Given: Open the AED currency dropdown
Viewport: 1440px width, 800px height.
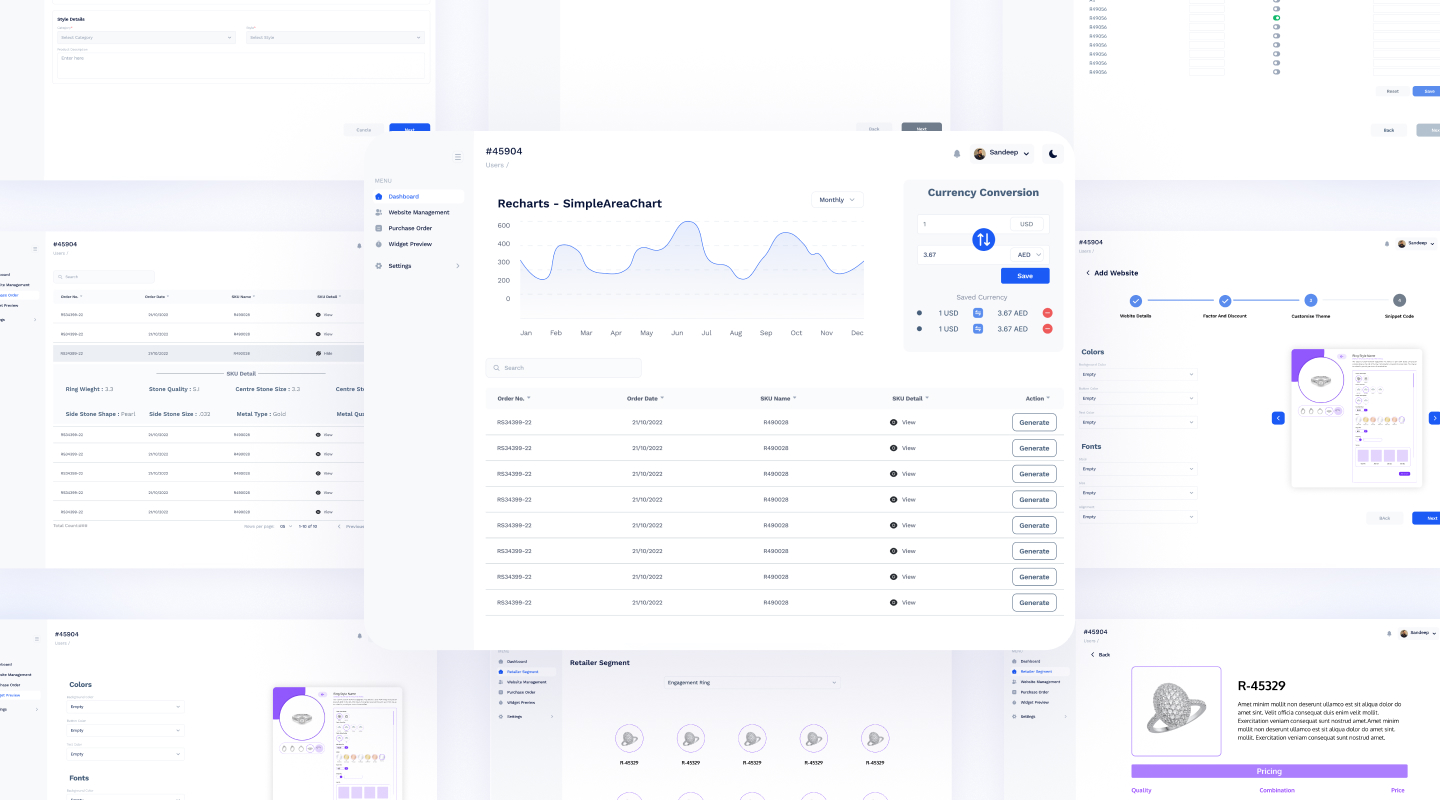Looking at the screenshot, I should click(x=1029, y=255).
